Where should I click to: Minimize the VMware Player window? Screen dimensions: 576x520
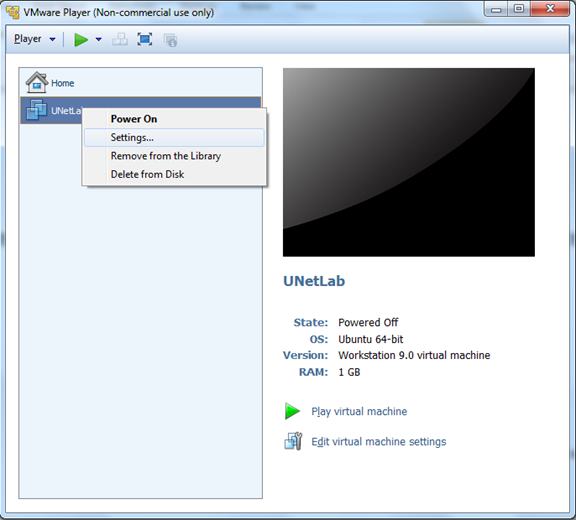click(x=496, y=9)
